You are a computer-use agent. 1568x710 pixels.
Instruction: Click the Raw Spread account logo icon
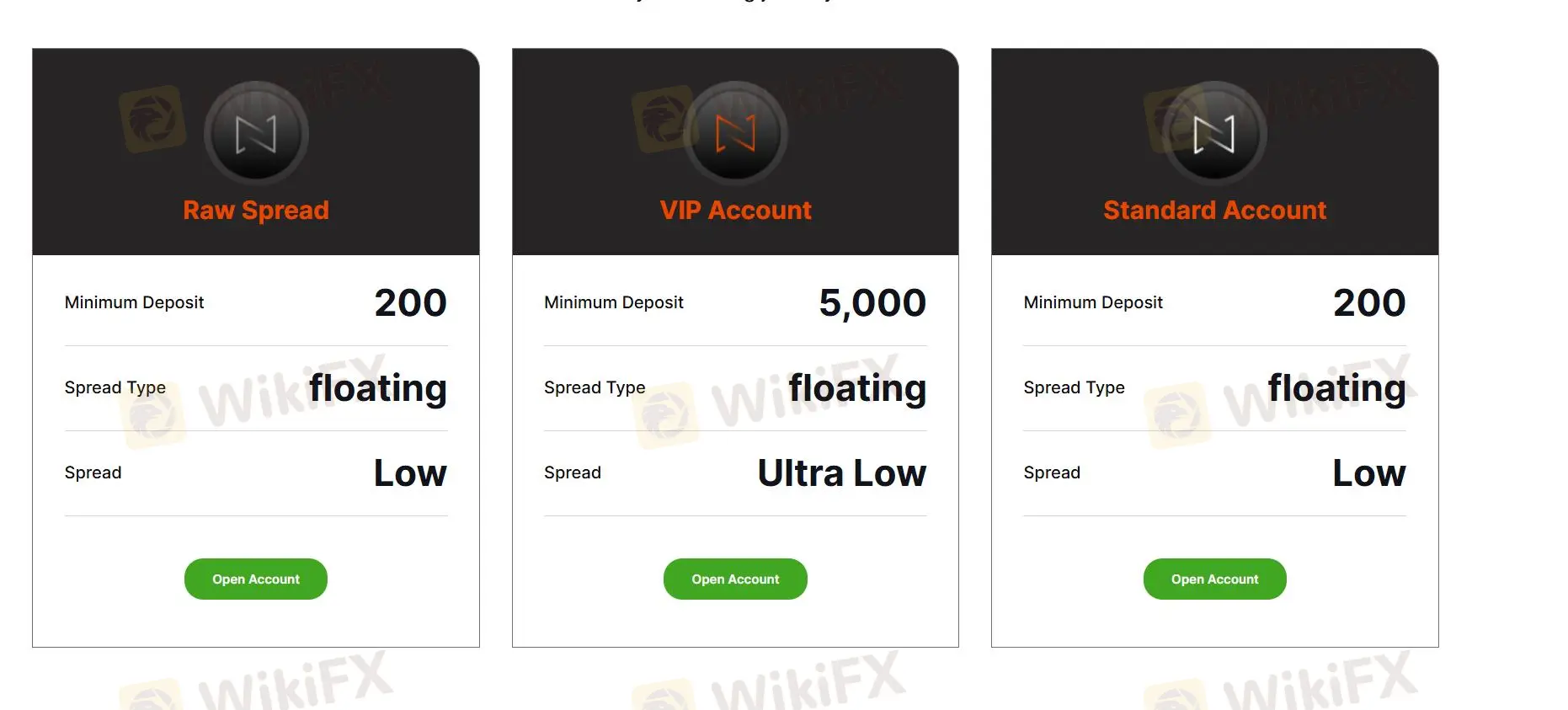tap(256, 134)
